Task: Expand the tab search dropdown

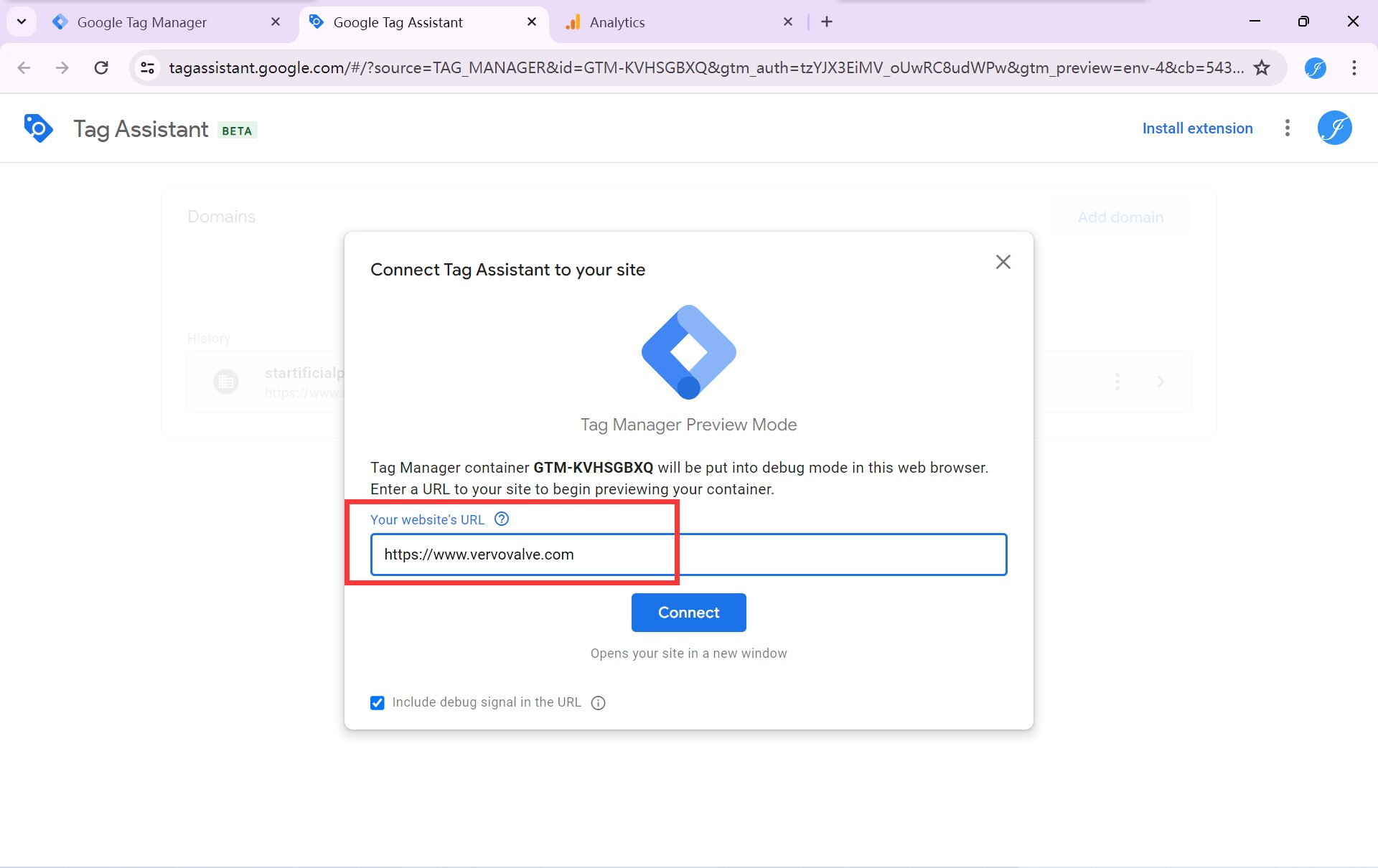Action: pos(22,22)
